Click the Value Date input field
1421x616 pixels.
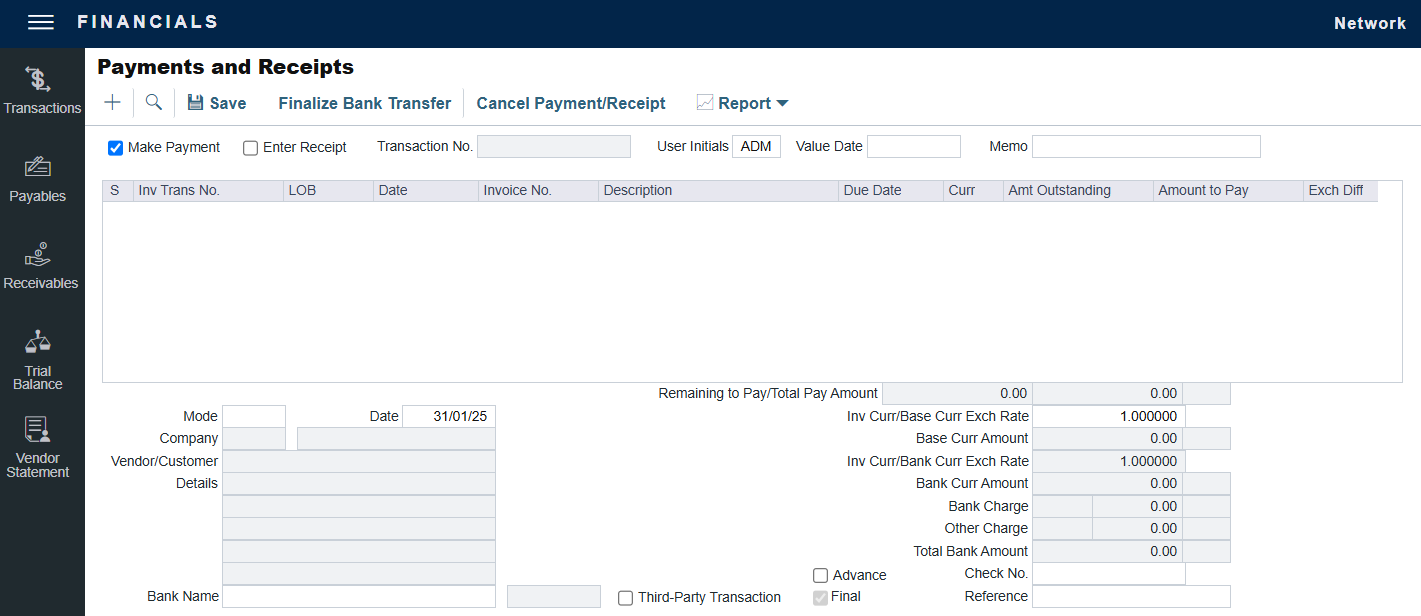tap(913, 147)
